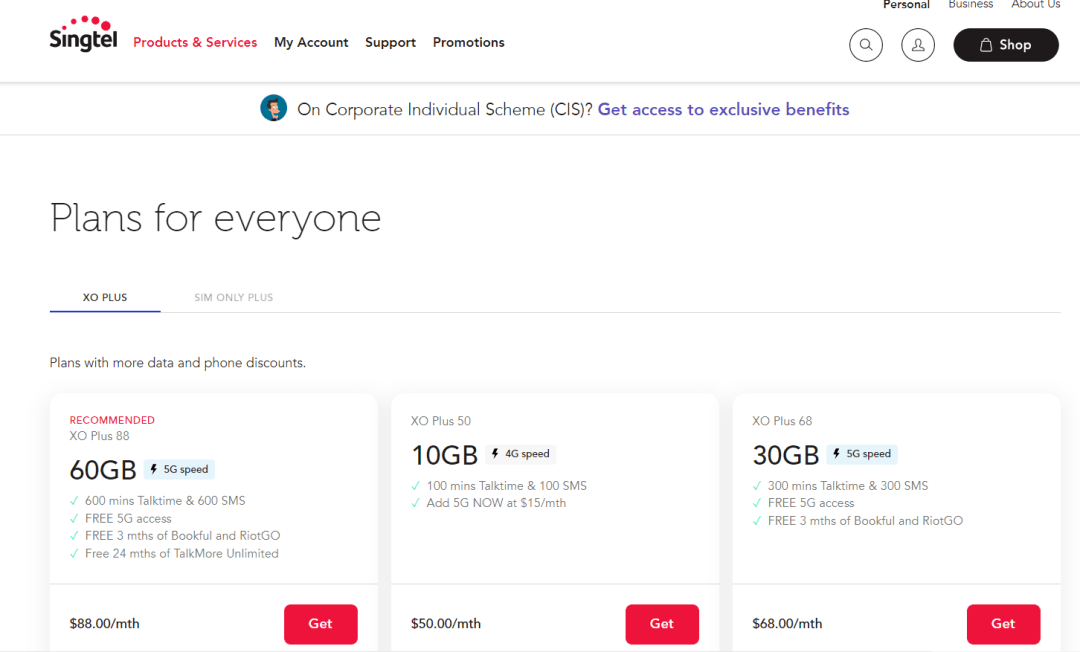Open the Products & Services menu
The image size is (1080, 652).
pyautogui.click(x=195, y=42)
